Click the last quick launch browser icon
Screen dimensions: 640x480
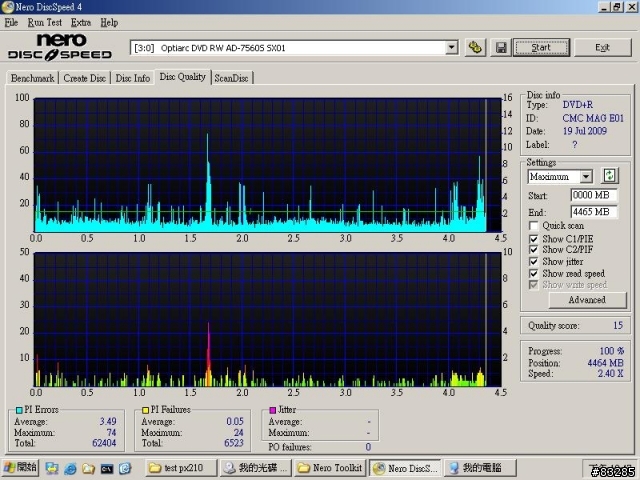pyautogui.click(x=125, y=468)
